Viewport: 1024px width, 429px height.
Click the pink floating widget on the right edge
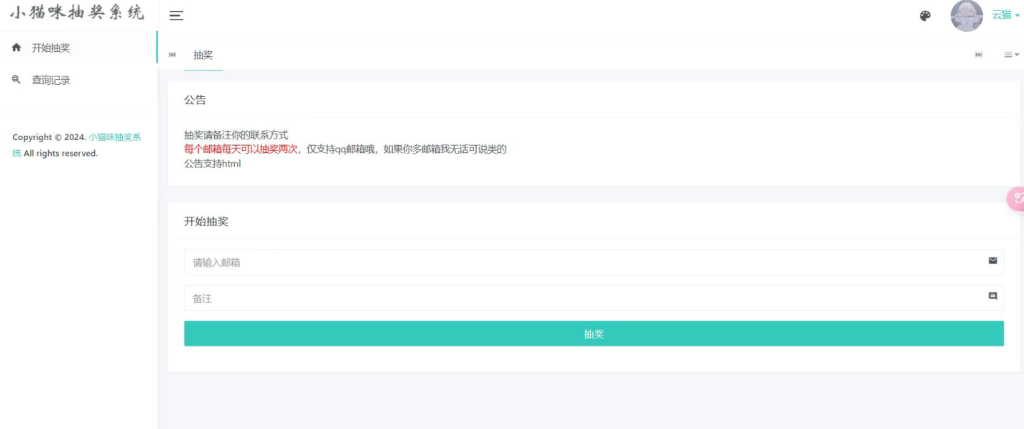pyautogui.click(x=1016, y=199)
